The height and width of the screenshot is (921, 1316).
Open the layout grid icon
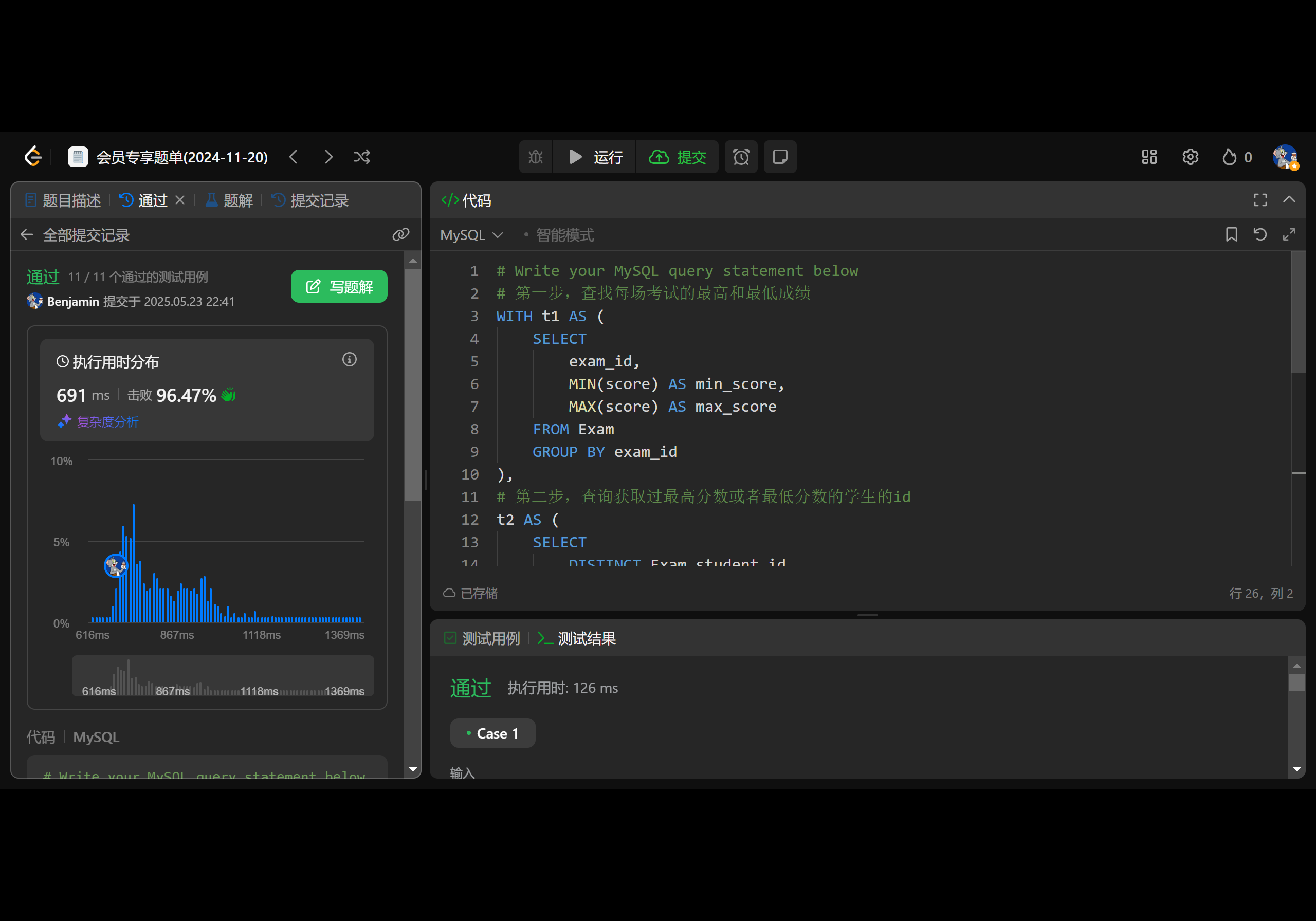click(1148, 157)
